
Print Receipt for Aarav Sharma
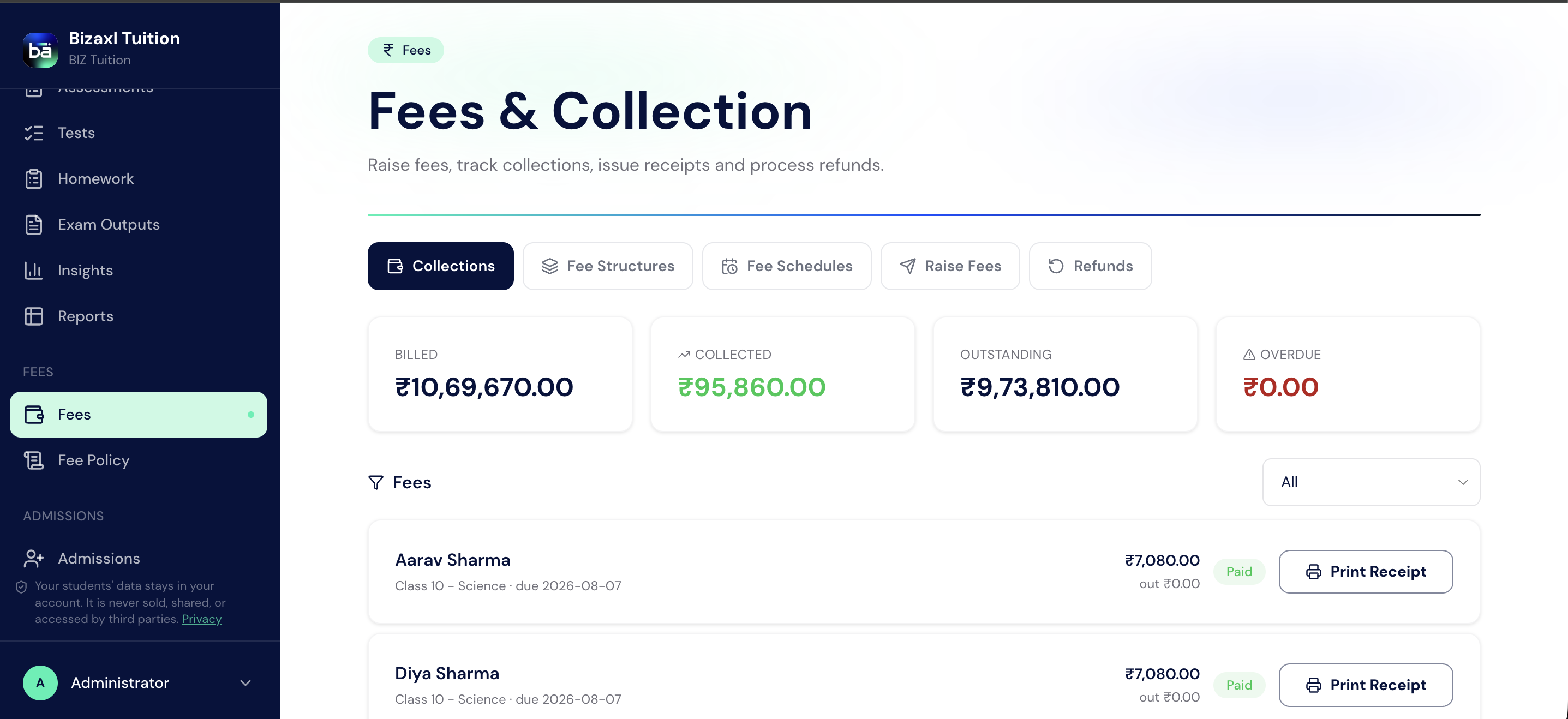[x=1365, y=572]
